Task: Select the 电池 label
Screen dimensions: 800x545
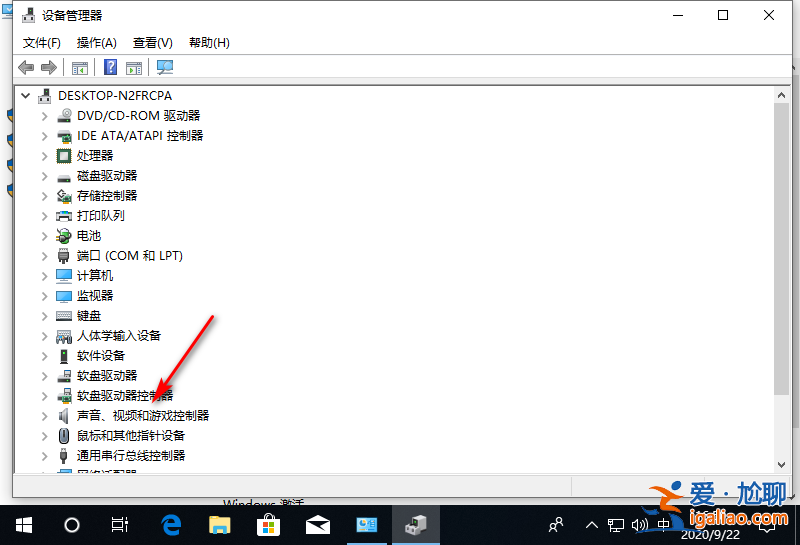Action: (89, 236)
